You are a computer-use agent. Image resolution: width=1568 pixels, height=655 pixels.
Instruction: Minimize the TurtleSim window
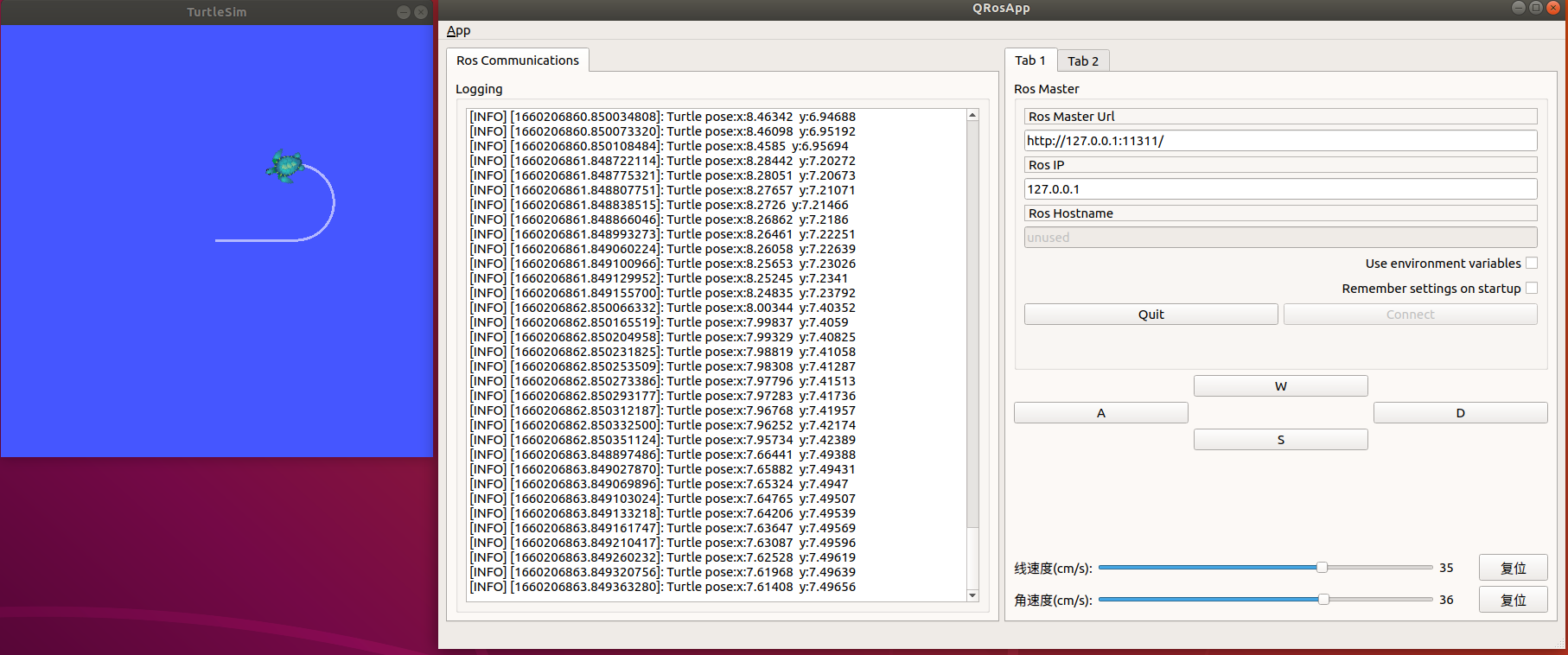pos(404,12)
